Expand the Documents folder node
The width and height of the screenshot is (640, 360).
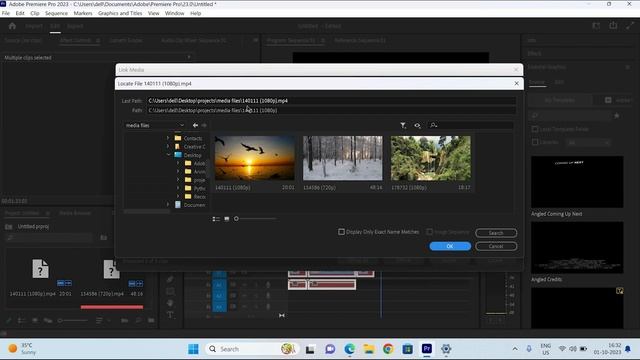click(x=168, y=205)
